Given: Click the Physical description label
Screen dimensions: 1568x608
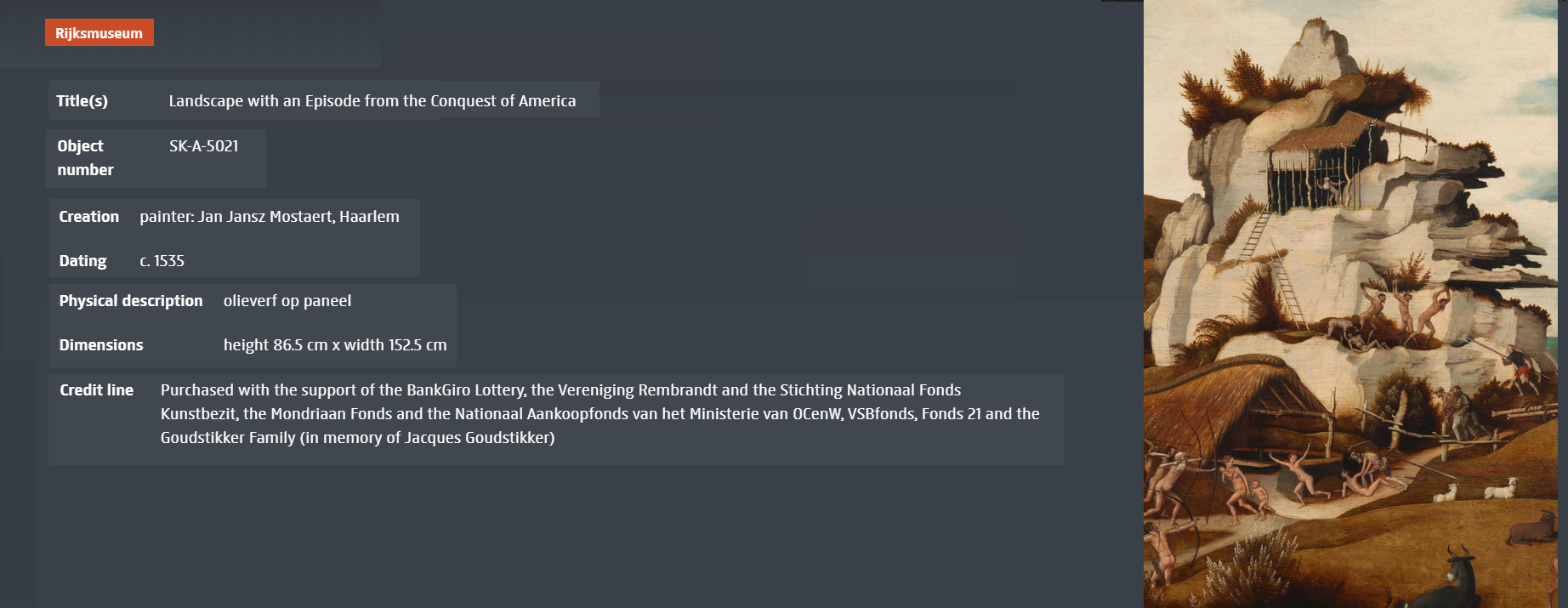Looking at the screenshot, I should pyautogui.click(x=131, y=301).
